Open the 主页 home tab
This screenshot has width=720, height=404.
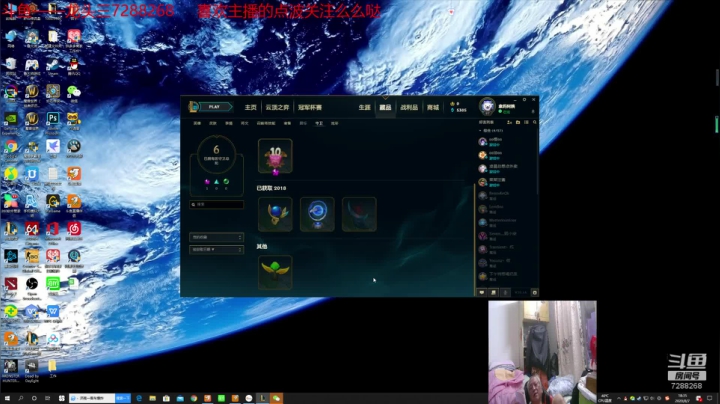click(250, 107)
